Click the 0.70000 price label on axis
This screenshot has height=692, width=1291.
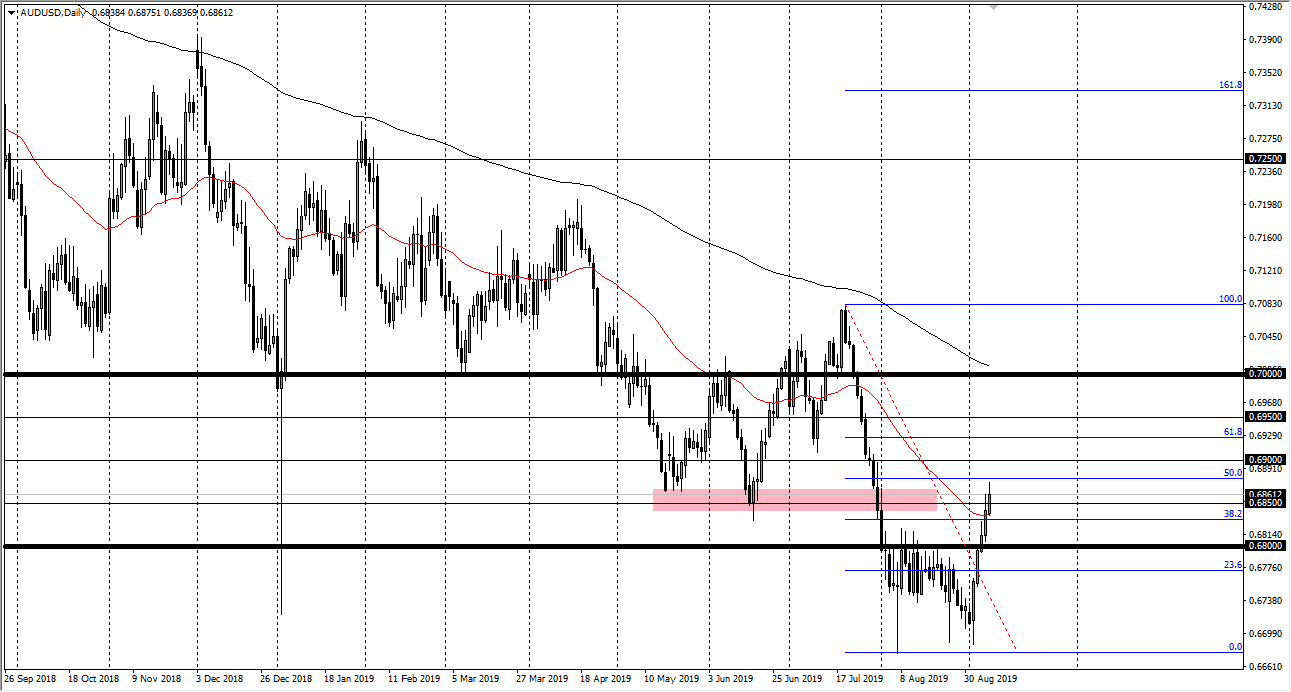[x=1264, y=374]
